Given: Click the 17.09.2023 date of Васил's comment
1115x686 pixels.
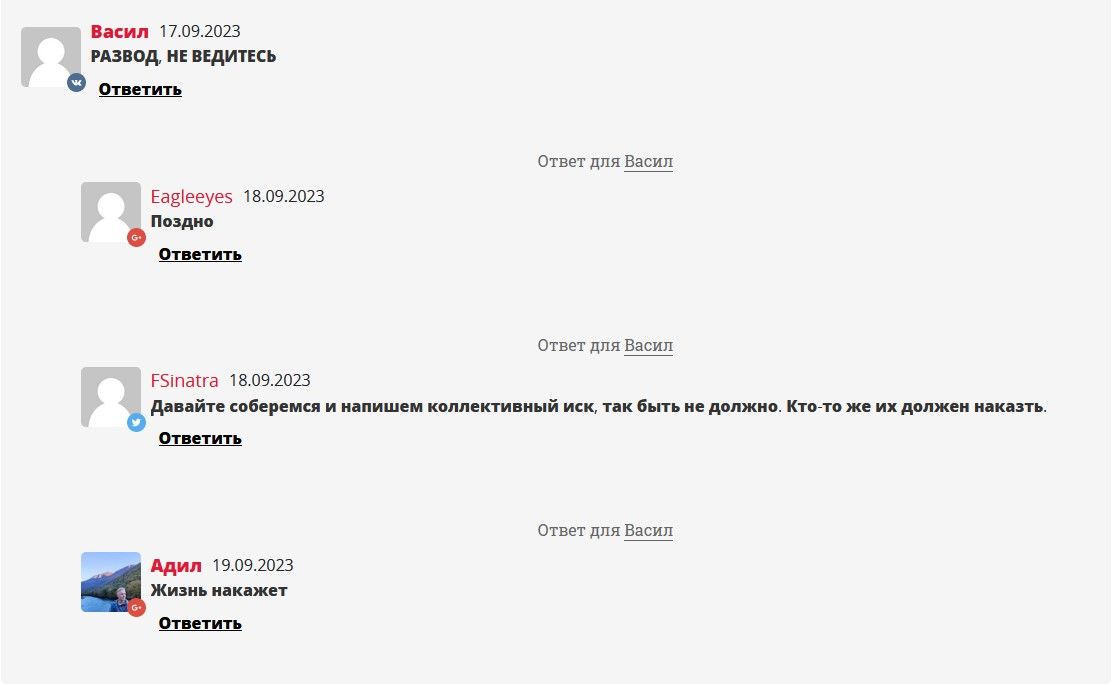Looking at the screenshot, I should coord(200,31).
